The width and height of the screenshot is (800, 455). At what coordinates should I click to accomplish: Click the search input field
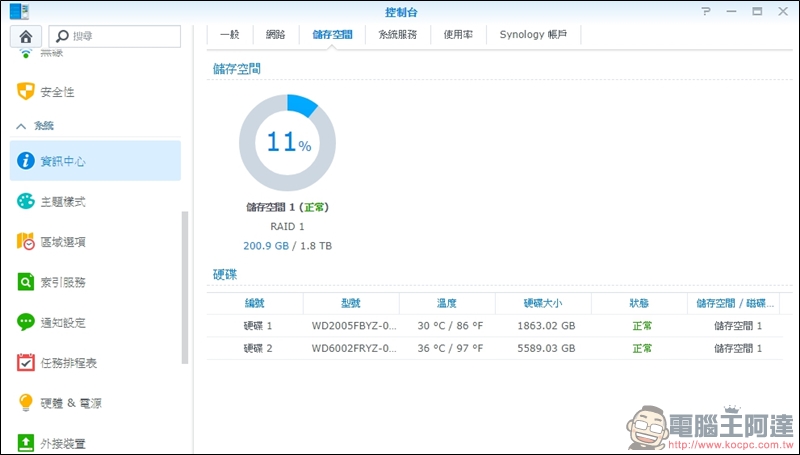(115, 37)
